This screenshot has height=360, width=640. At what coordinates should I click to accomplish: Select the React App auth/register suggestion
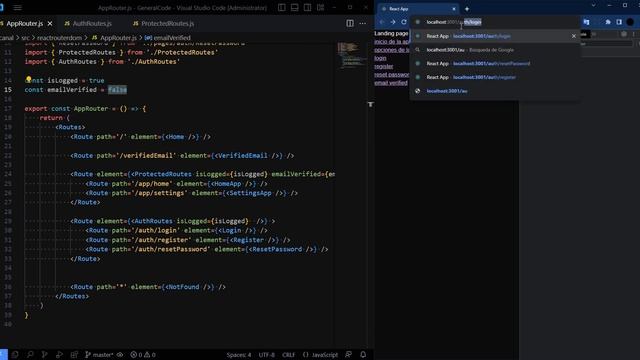[495, 77]
